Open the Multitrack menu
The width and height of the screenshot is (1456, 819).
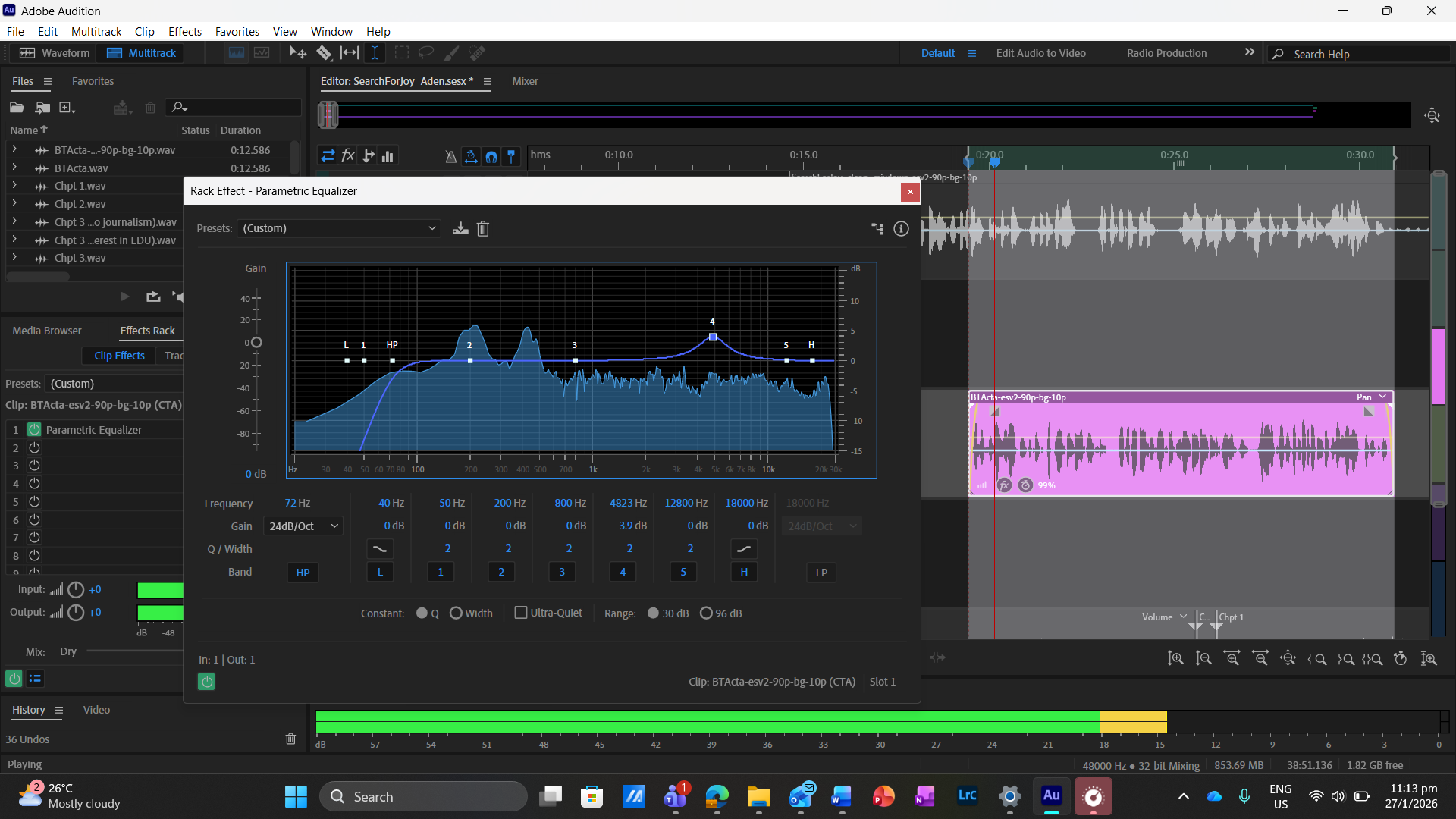(96, 31)
